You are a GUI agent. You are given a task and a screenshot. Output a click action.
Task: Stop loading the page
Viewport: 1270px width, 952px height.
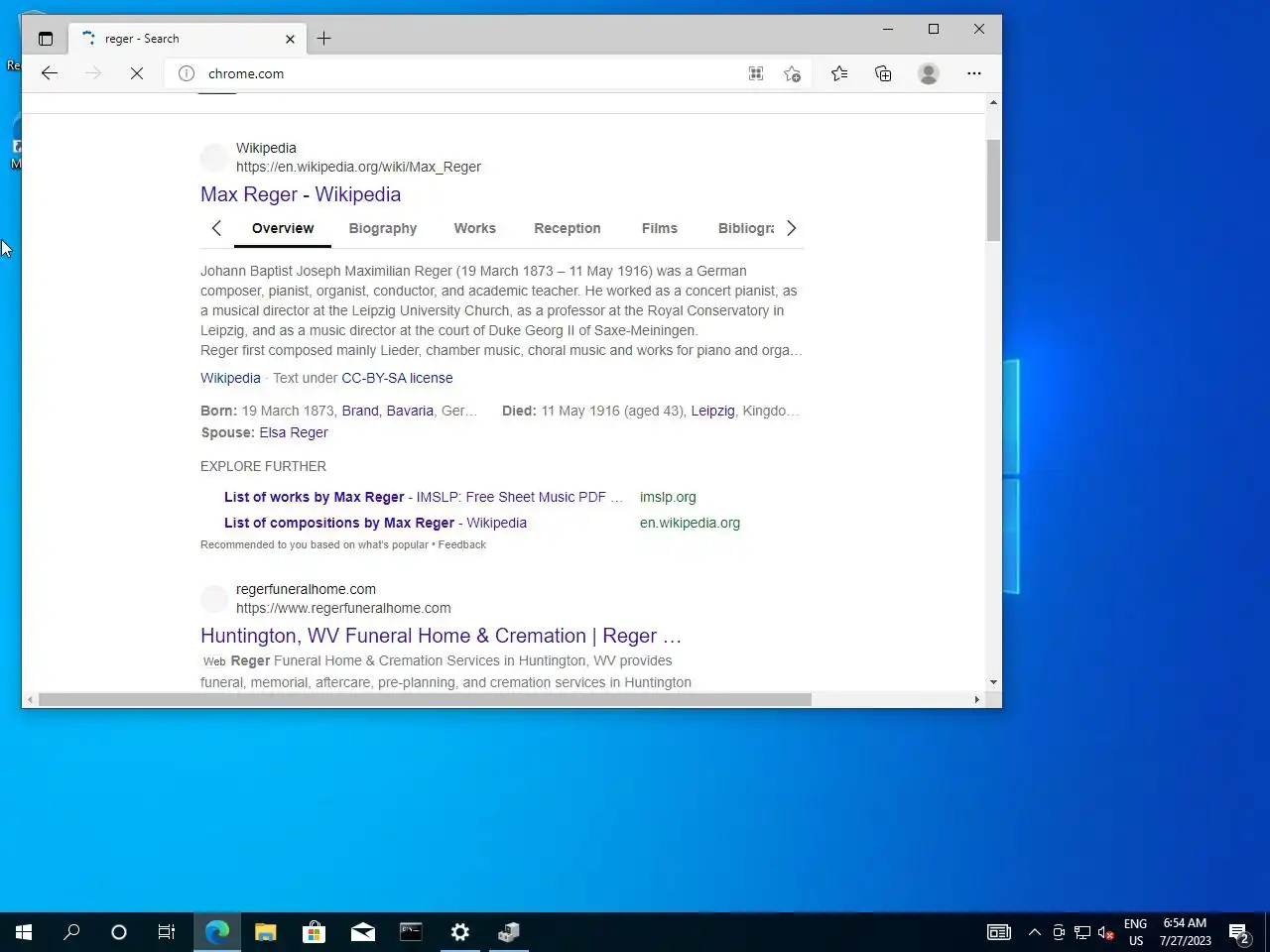point(137,73)
